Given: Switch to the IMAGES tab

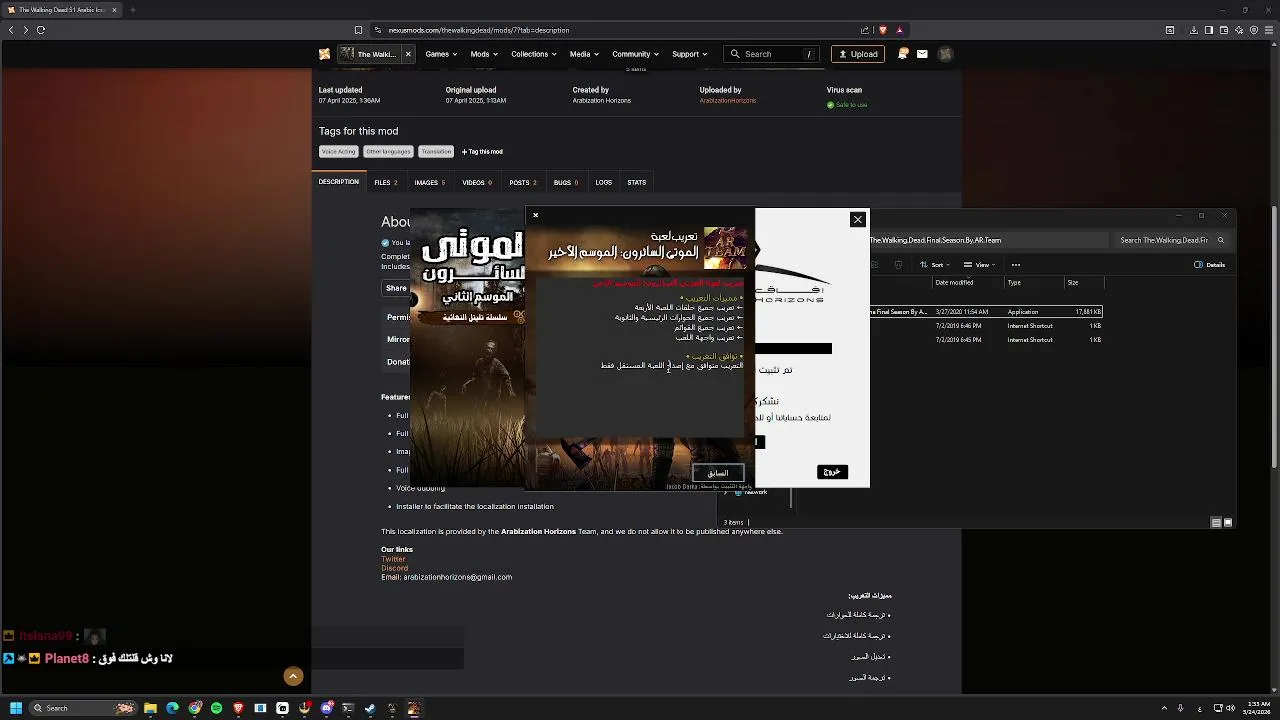Looking at the screenshot, I should pyautogui.click(x=430, y=182).
